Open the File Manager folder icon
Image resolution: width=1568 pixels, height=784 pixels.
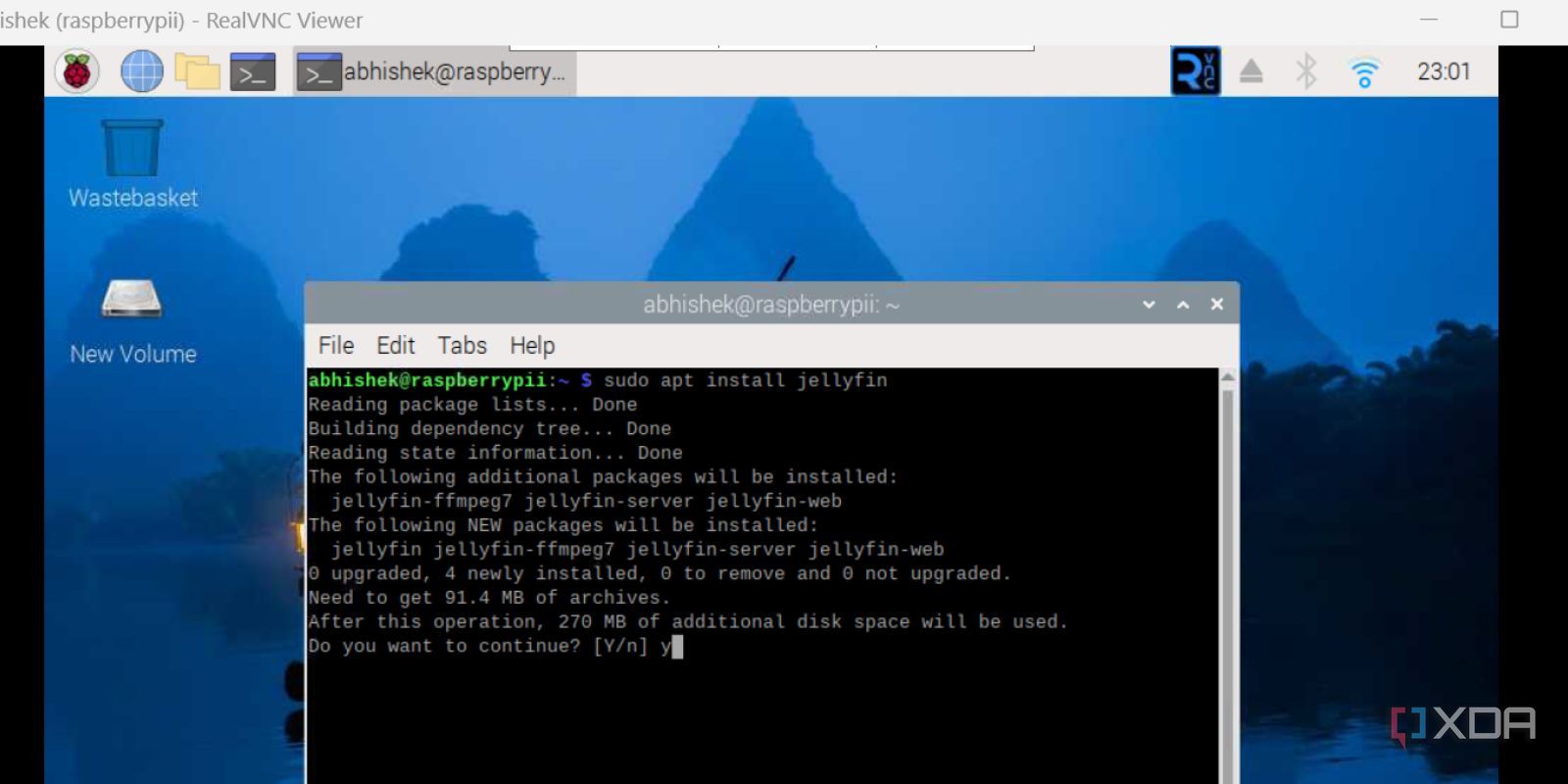click(x=197, y=72)
